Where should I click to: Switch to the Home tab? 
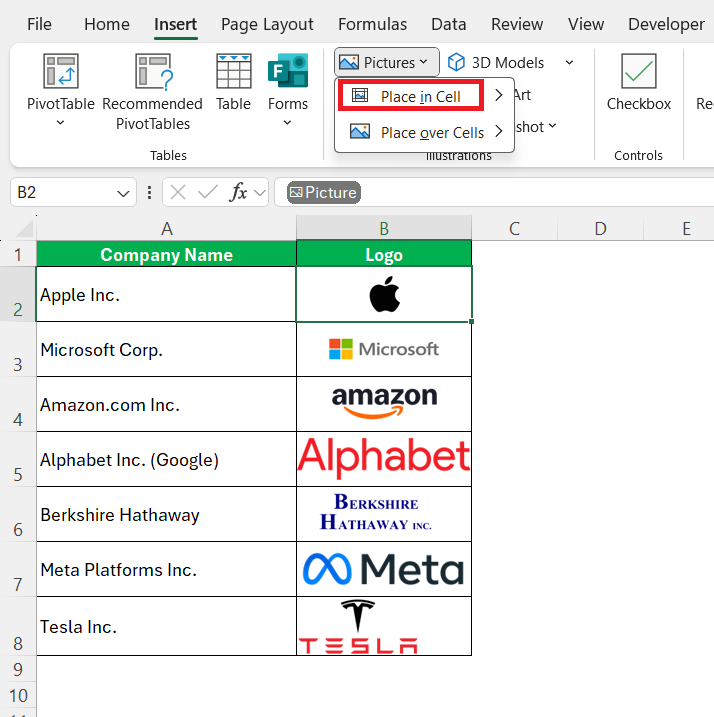coord(107,24)
